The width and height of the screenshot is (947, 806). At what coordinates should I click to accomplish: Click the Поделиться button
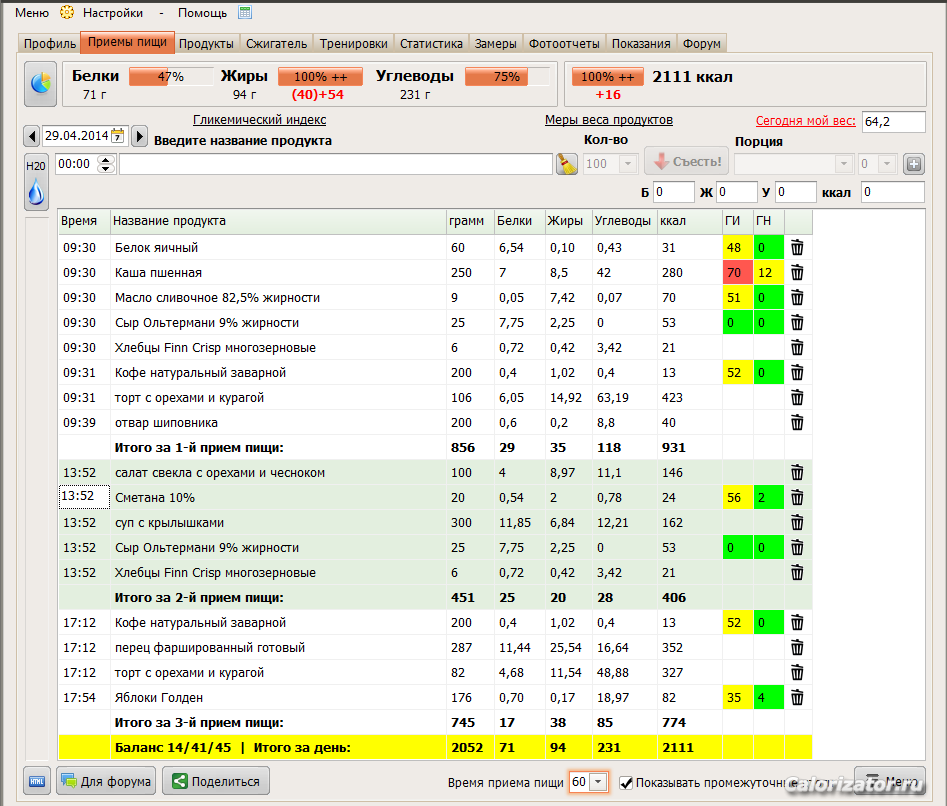coord(216,781)
